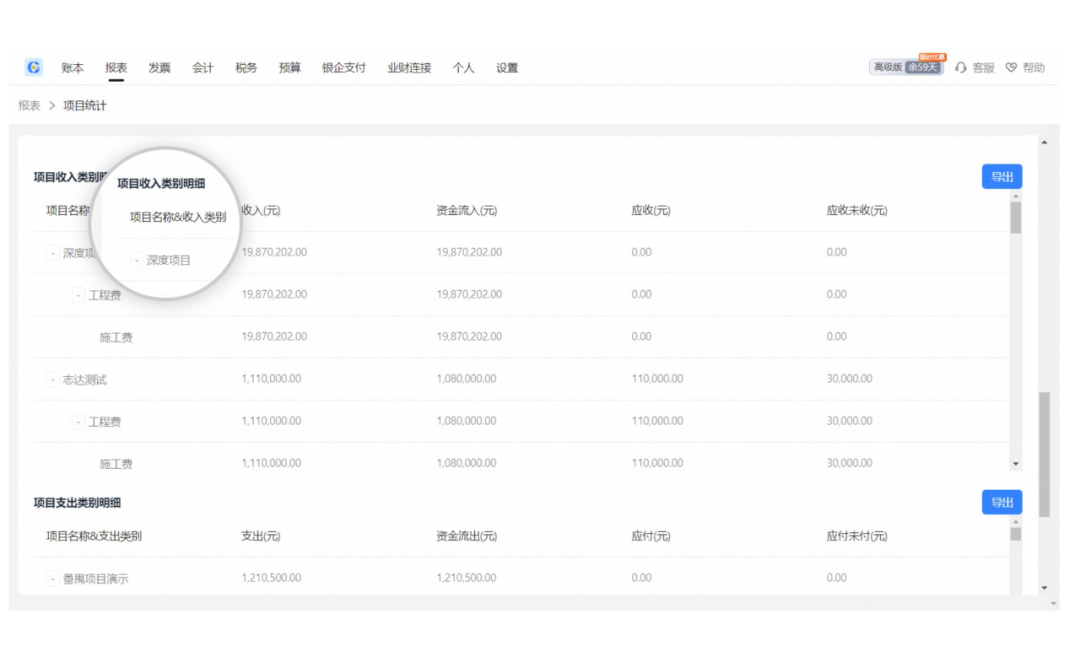This screenshot has height=651, width=1080.
Task: Go to the 税务 section
Action: tap(246, 68)
